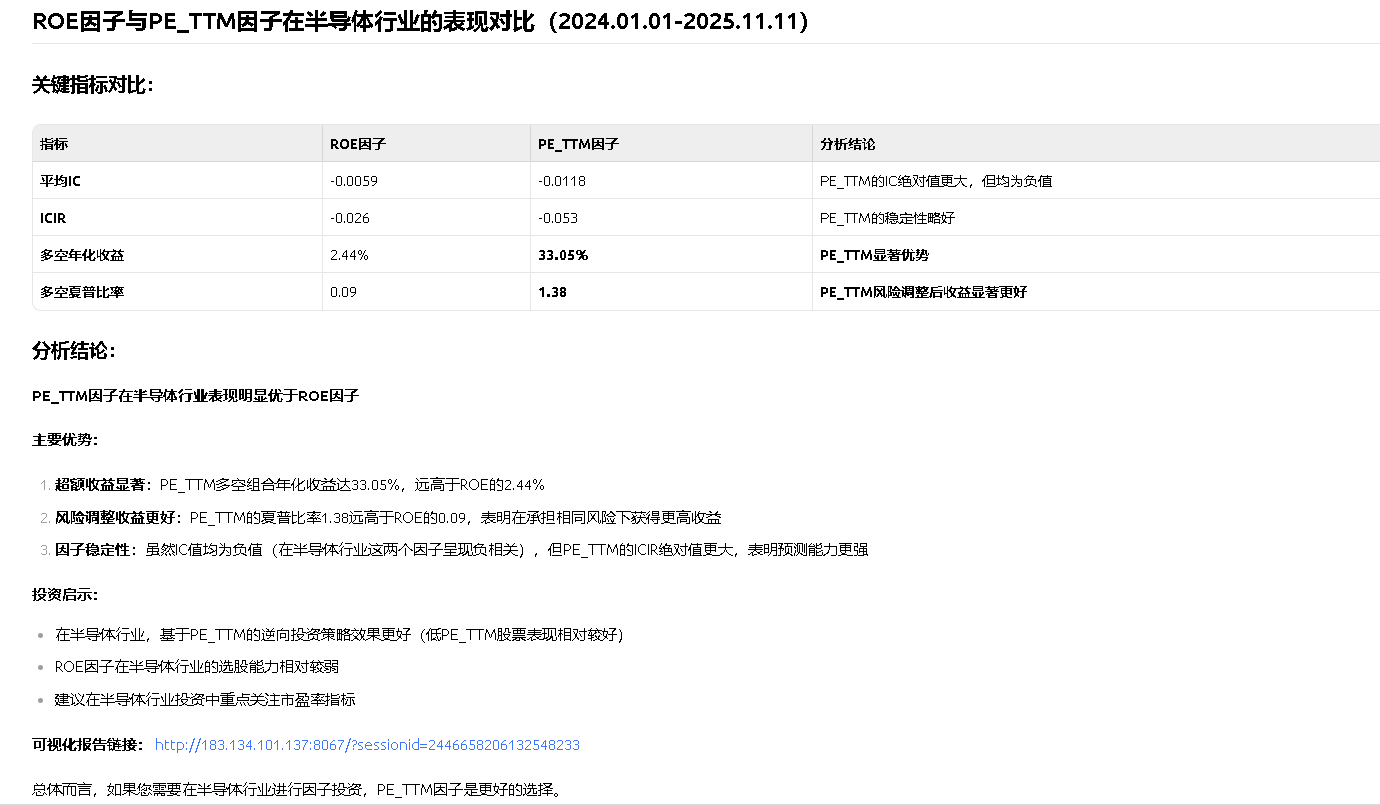The image size is (1380, 805).
Task: Click the main report title heading
Action: pyautogui.click(x=420, y=22)
